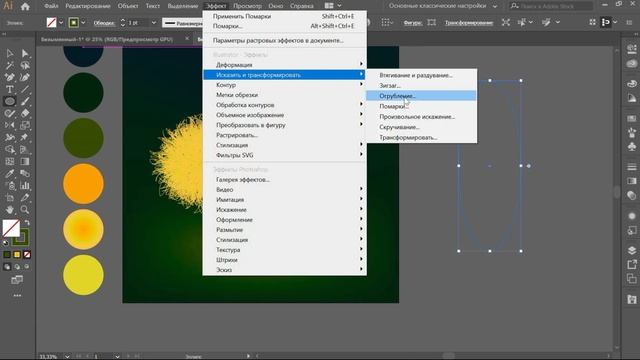This screenshot has width=640, height=360.
Task: Select the Zoom magnifier tool
Action: [25, 209]
